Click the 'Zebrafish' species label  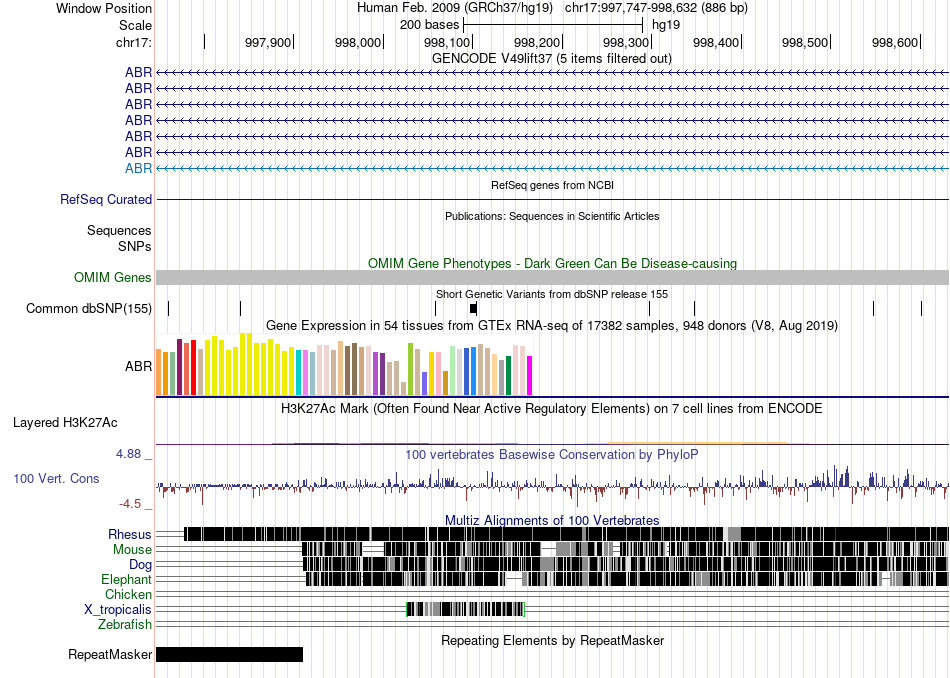125,625
